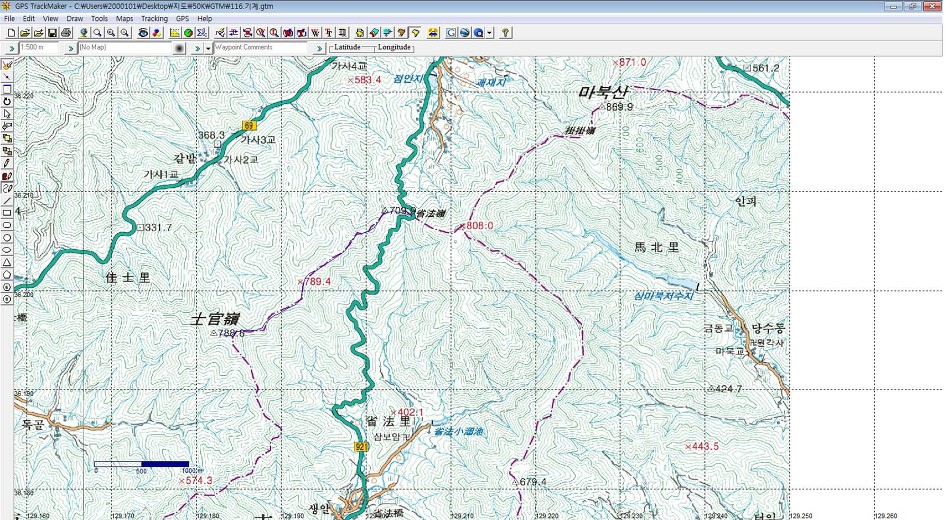
Task: Open the Tracking menu
Action: point(154,19)
